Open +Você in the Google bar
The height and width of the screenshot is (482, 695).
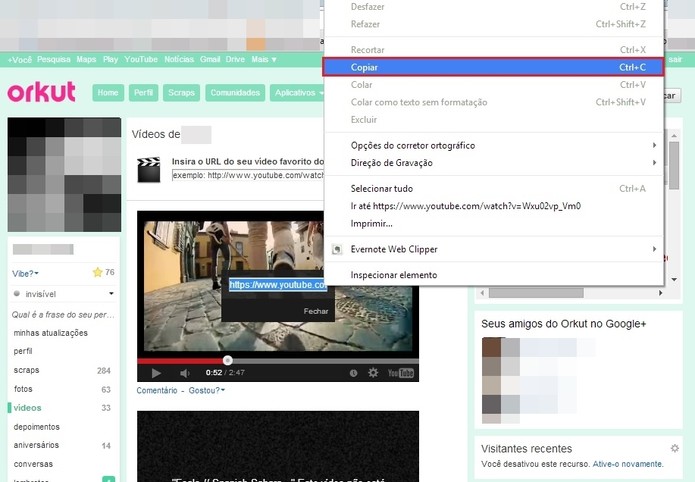(x=20, y=59)
